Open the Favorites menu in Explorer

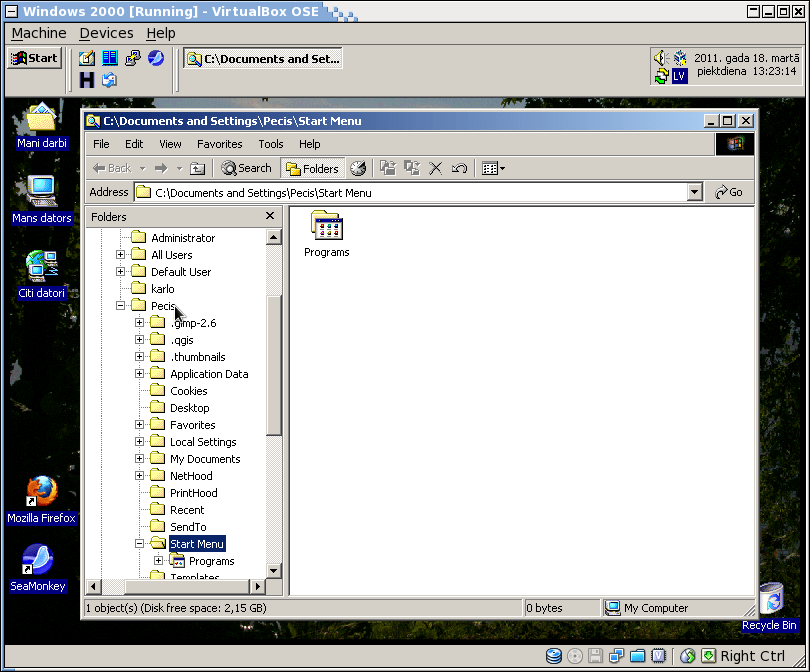pyautogui.click(x=220, y=144)
